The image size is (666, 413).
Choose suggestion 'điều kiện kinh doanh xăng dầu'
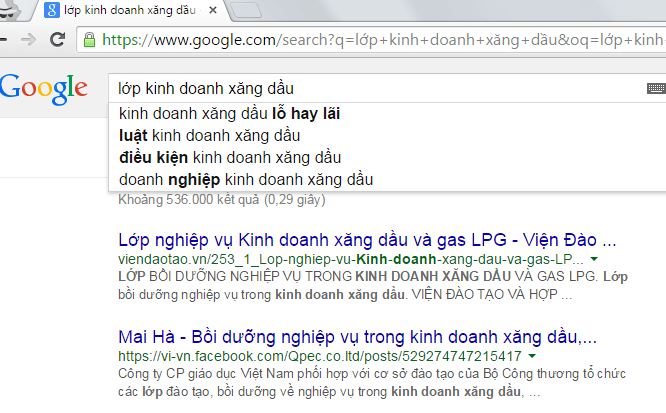230,158
